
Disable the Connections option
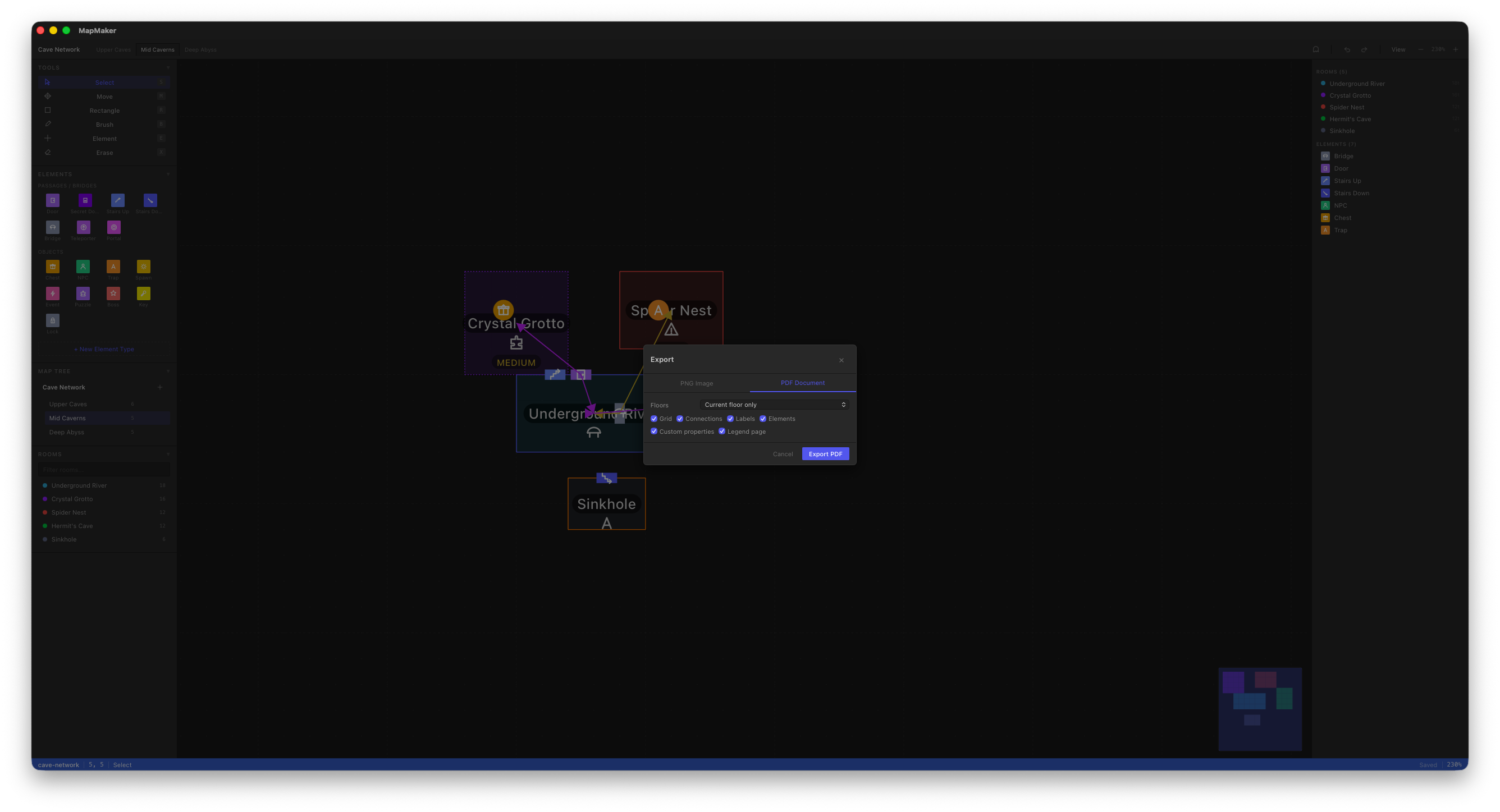pos(679,419)
